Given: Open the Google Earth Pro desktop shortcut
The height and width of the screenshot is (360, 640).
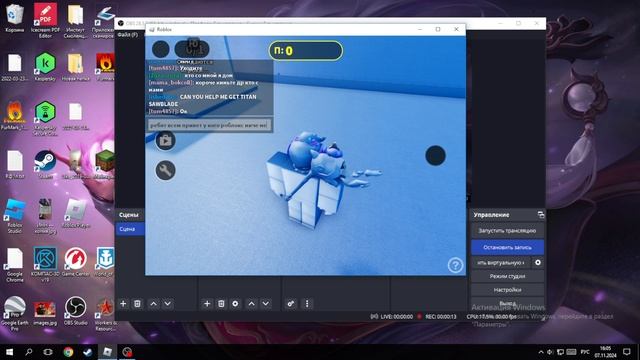Looking at the screenshot, I should [x=15, y=313].
